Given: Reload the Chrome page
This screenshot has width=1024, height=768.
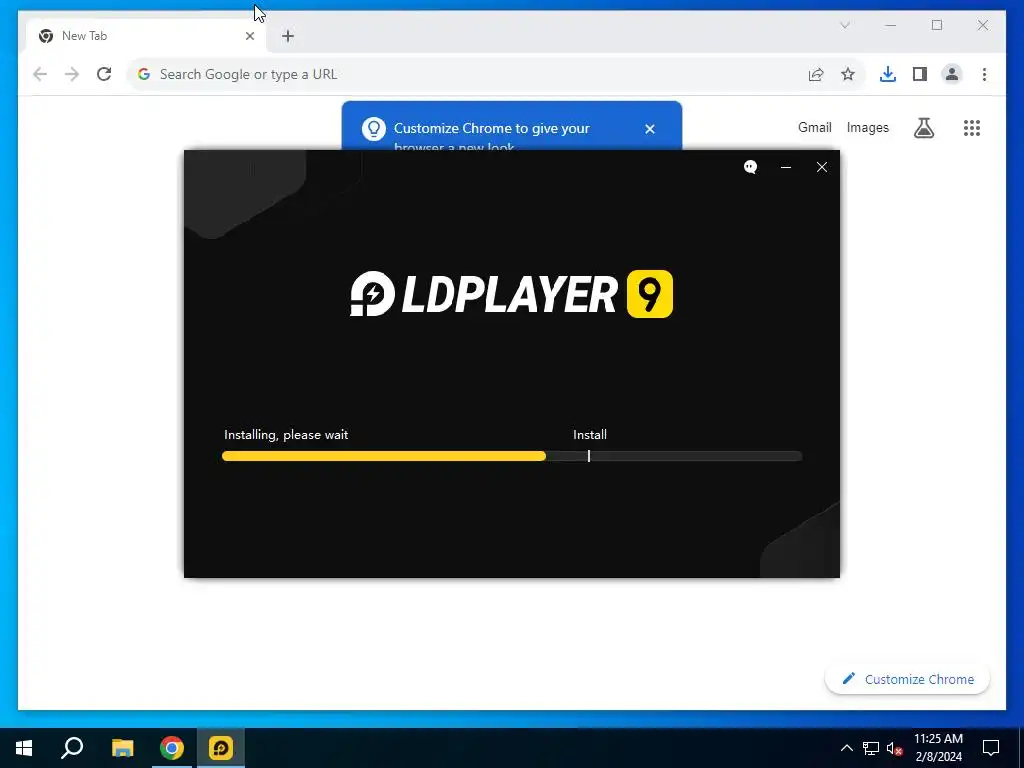Looking at the screenshot, I should pyautogui.click(x=104, y=74).
